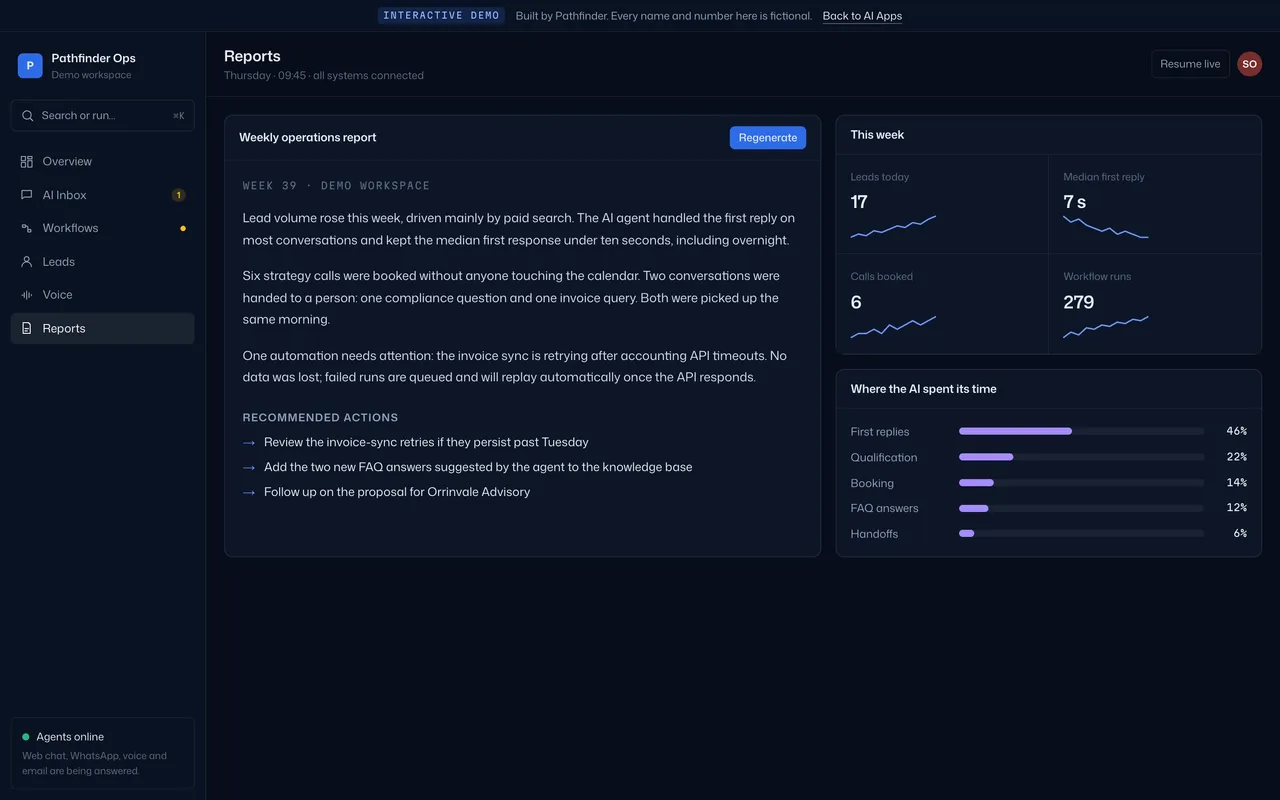1280x800 pixels.
Task: Open the SO user avatar
Action: pyautogui.click(x=1250, y=64)
